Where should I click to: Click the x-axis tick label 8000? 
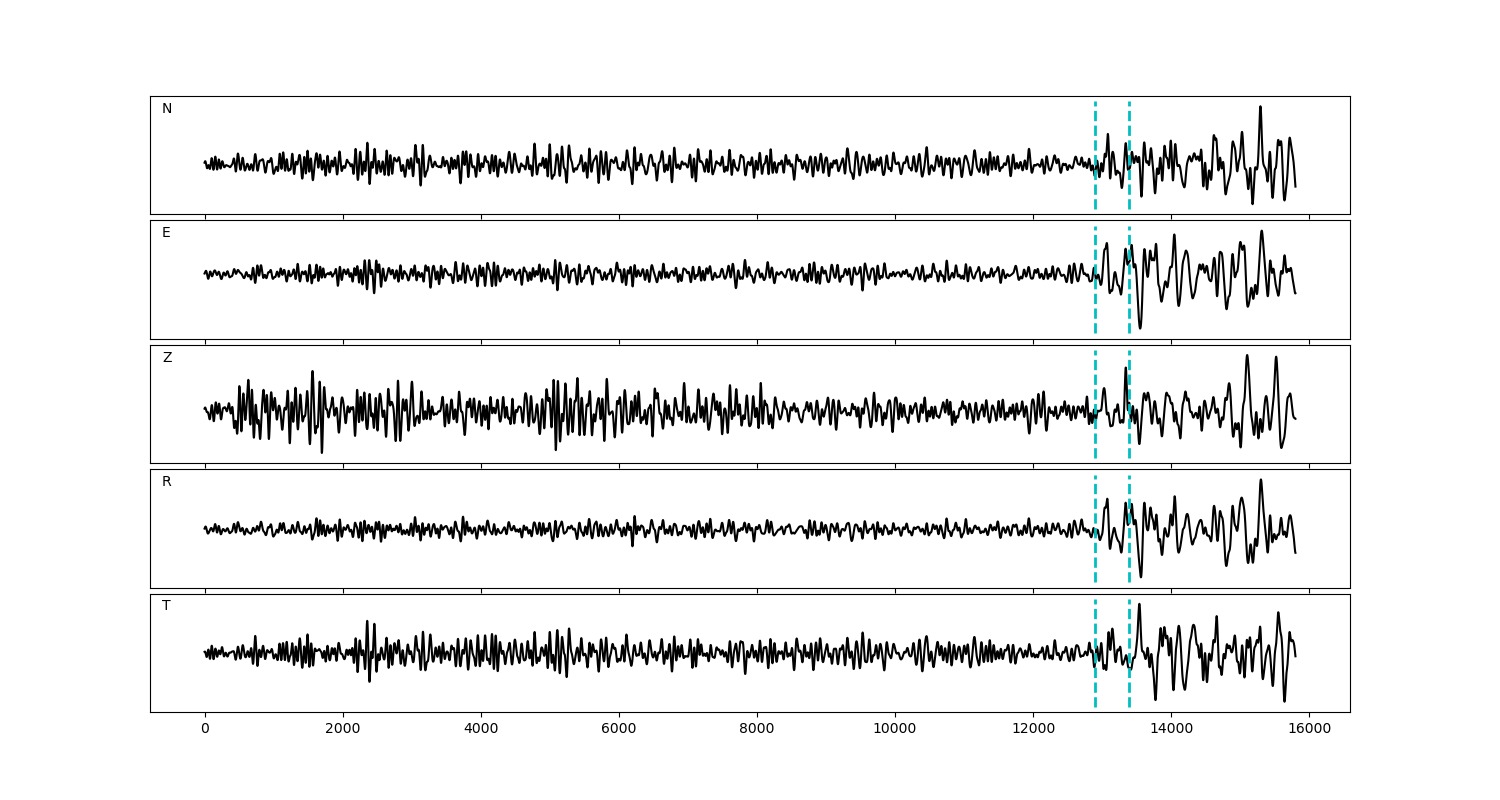pos(757,730)
